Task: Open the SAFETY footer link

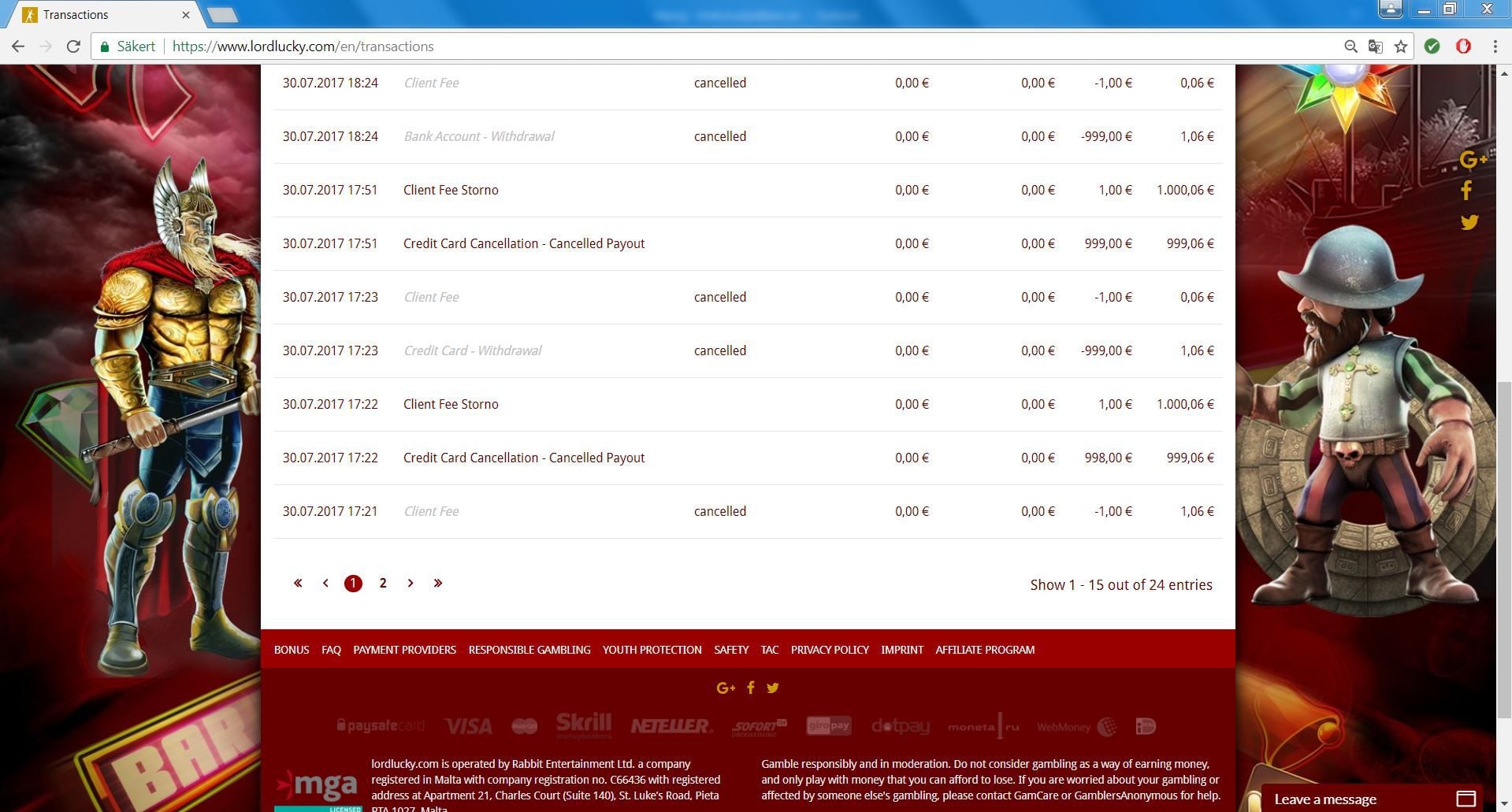Action: pos(731,650)
